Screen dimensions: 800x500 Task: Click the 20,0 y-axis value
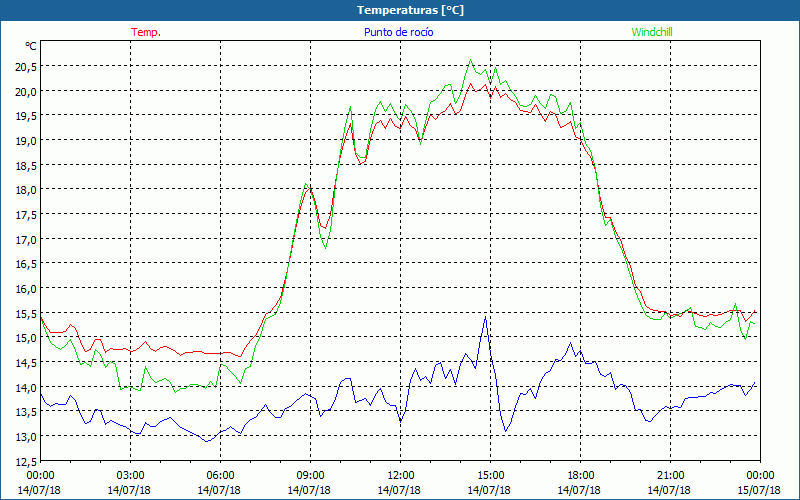point(27,91)
